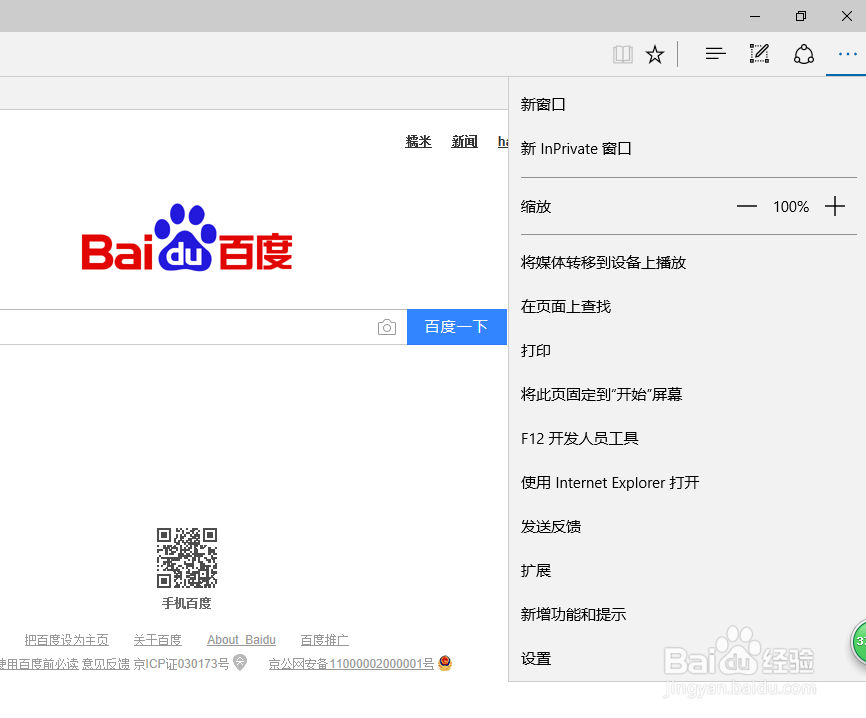This screenshot has height=718, width=866.
Task: Open the 糯米 link
Action: click(x=418, y=141)
